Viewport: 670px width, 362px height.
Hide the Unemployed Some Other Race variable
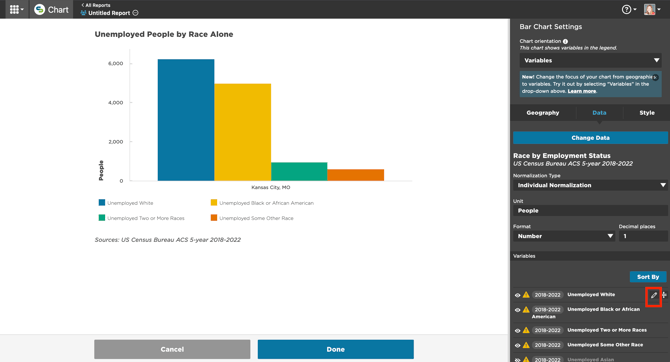coord(517,345)
